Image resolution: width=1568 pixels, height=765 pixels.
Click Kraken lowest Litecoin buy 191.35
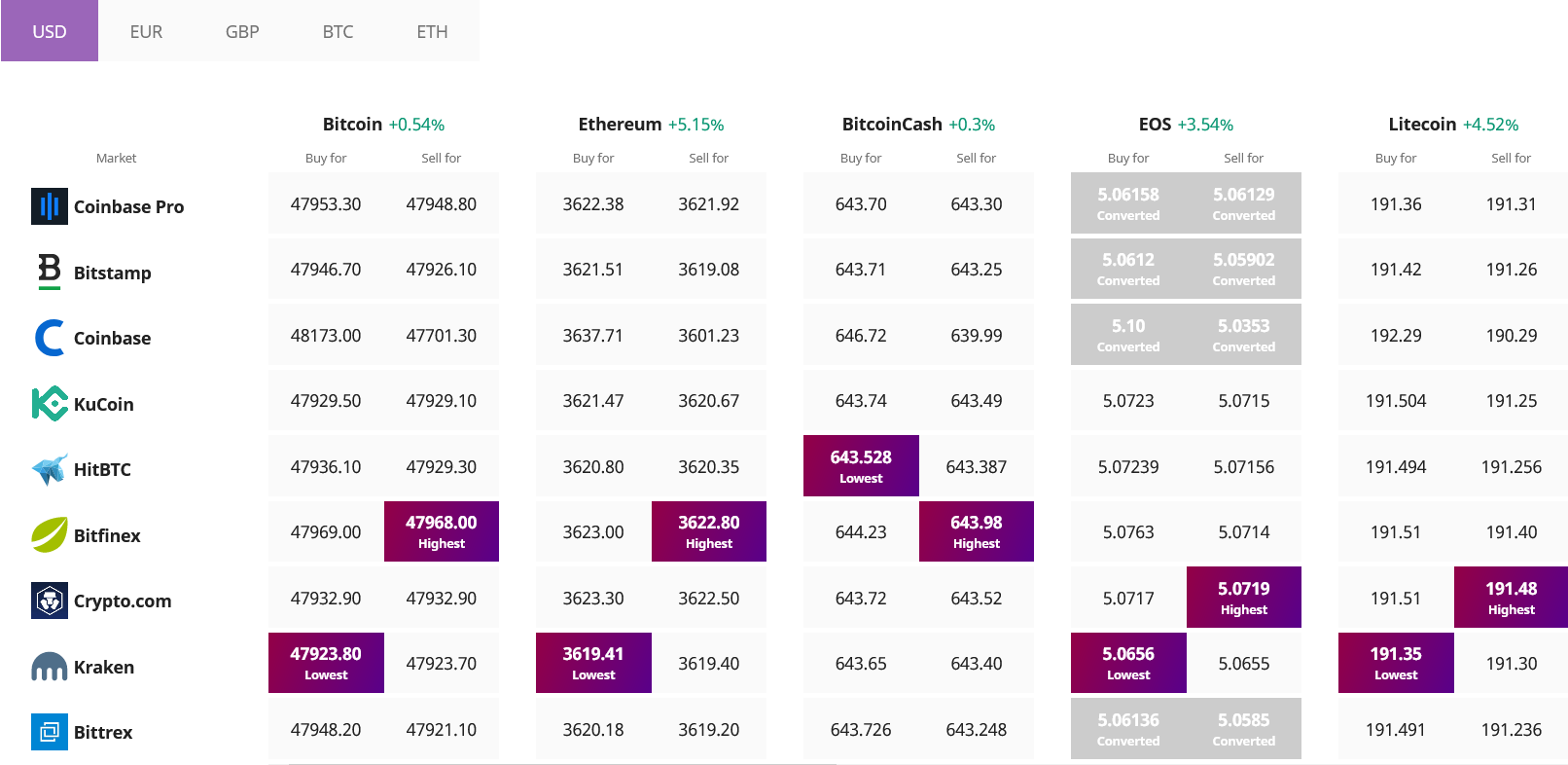(1396, 663)
